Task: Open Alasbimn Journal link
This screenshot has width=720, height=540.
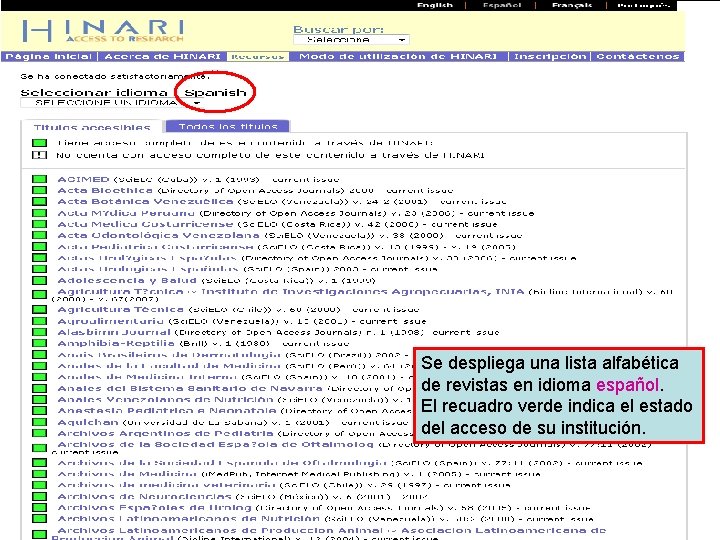Action: pyautogui.click(x=114, y=332)
